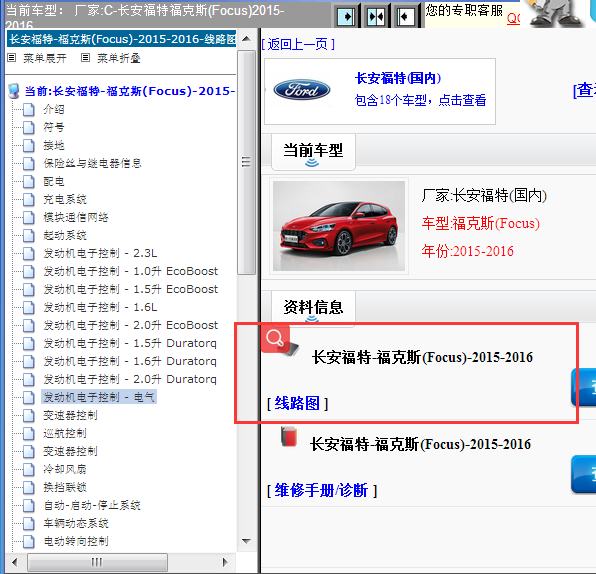Click the tree panel scroll-down arrow
The height and width of the screenshot is (574, 596).
(246, 541)
